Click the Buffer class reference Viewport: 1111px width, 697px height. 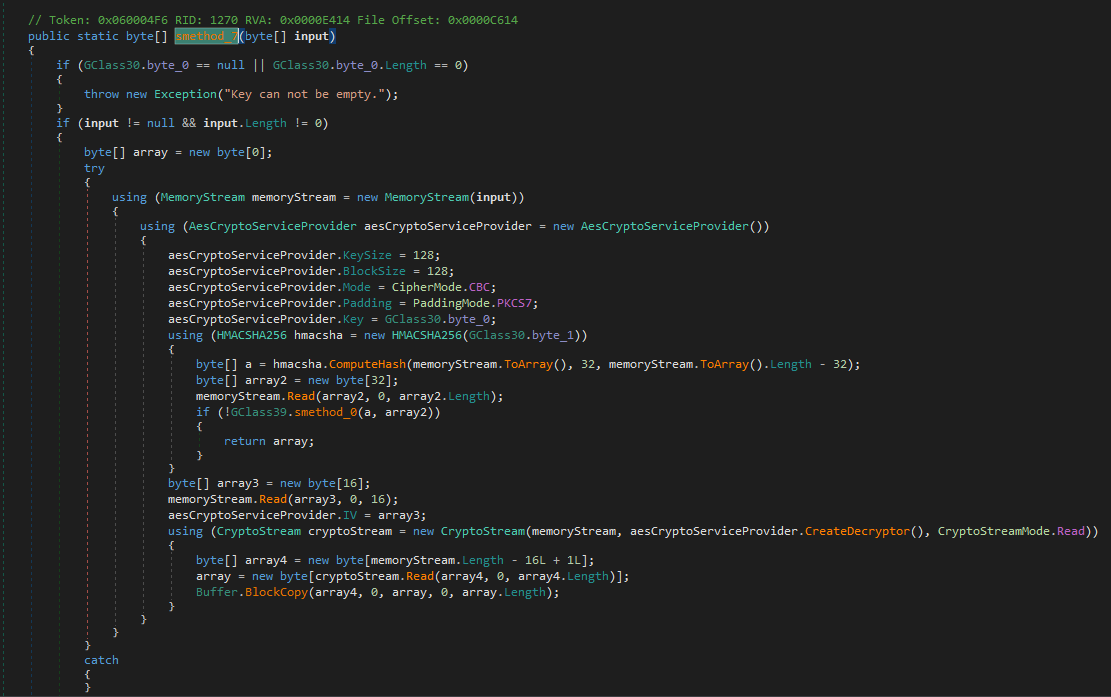[x=217, y=592]
